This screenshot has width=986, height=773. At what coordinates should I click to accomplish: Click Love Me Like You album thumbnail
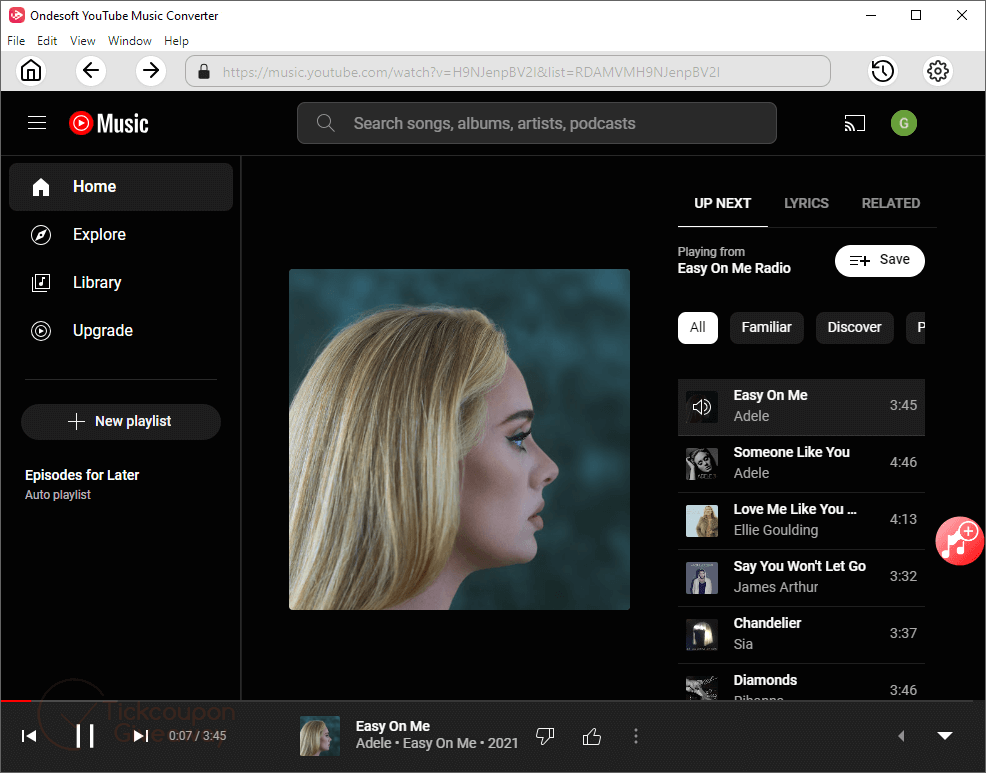pyautogui.click(x=702, y=521)
